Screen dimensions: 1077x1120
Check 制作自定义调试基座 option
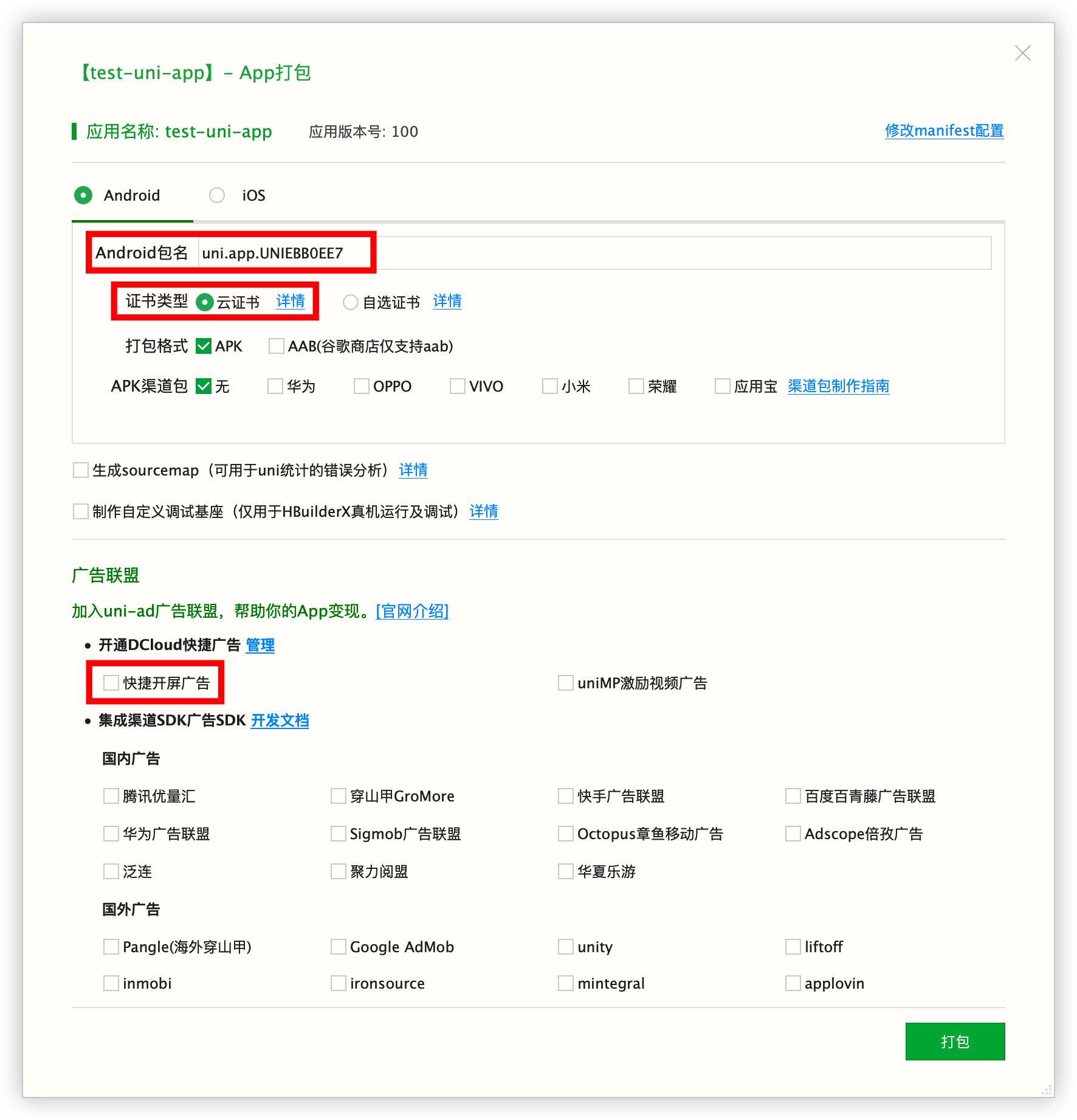[x=80, y=511]
